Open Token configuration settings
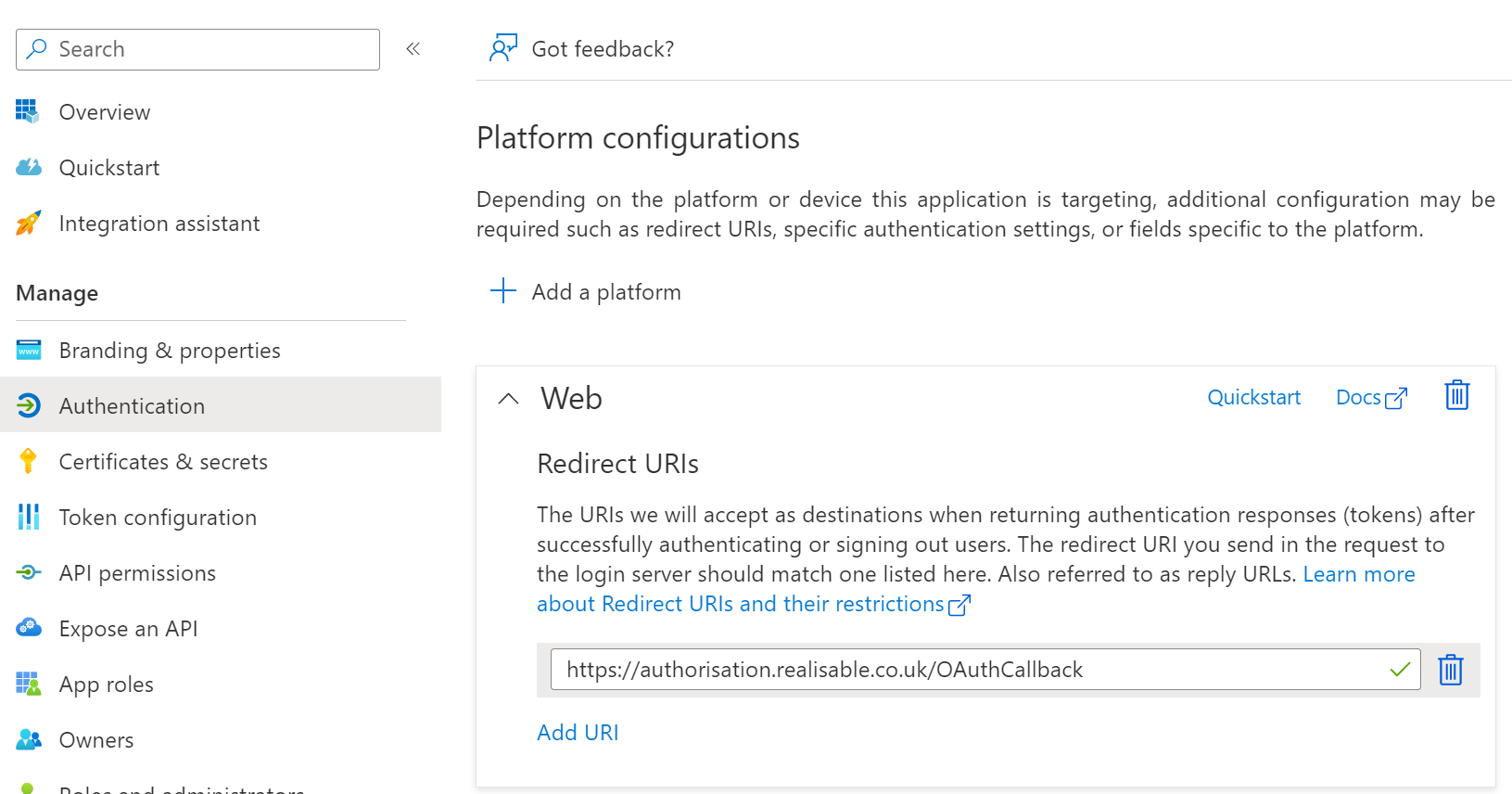Viewport: 1512px width, 794px height. click(x=158, y=518)
